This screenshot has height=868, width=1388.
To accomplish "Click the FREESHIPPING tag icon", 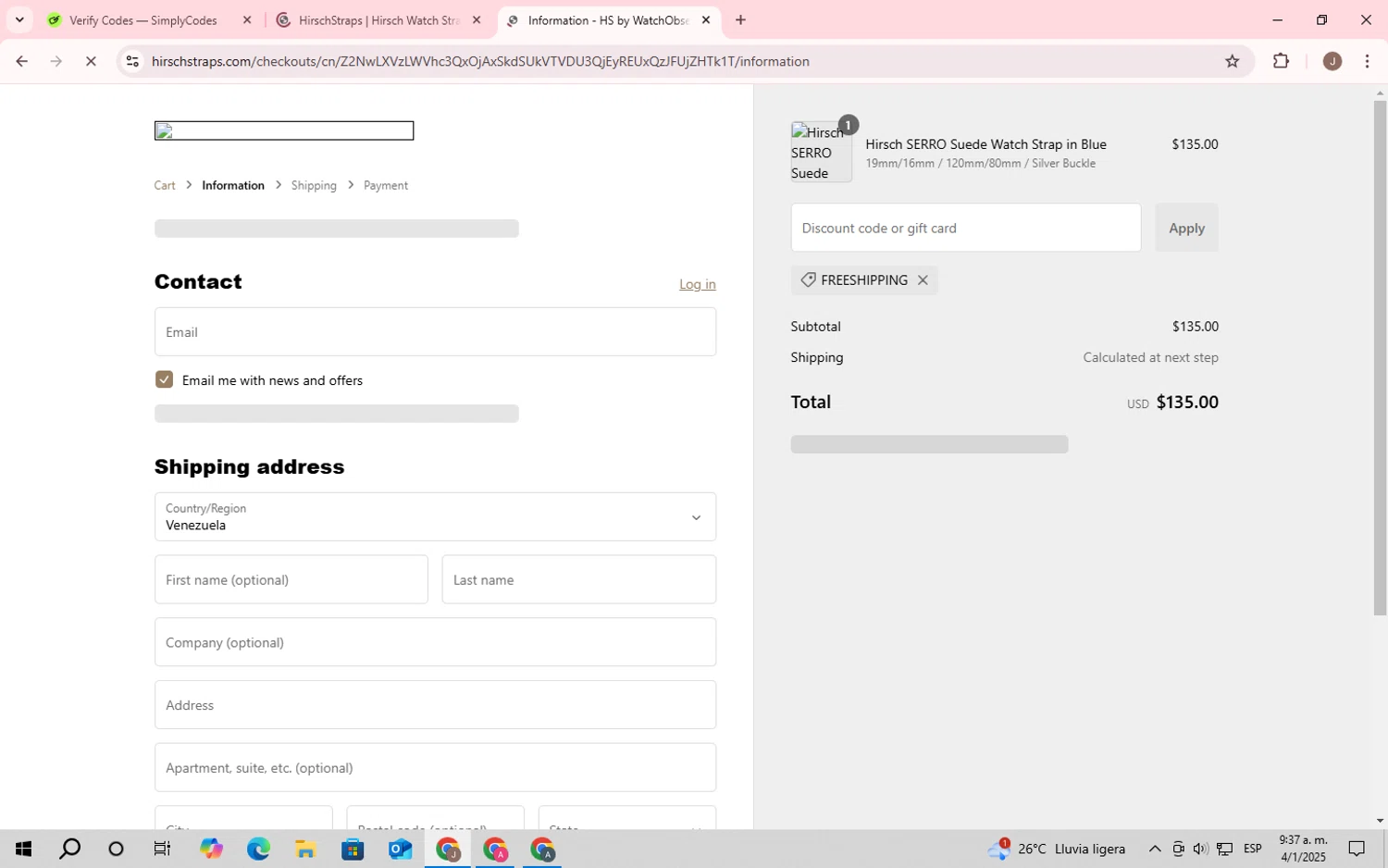I will 808,280.
